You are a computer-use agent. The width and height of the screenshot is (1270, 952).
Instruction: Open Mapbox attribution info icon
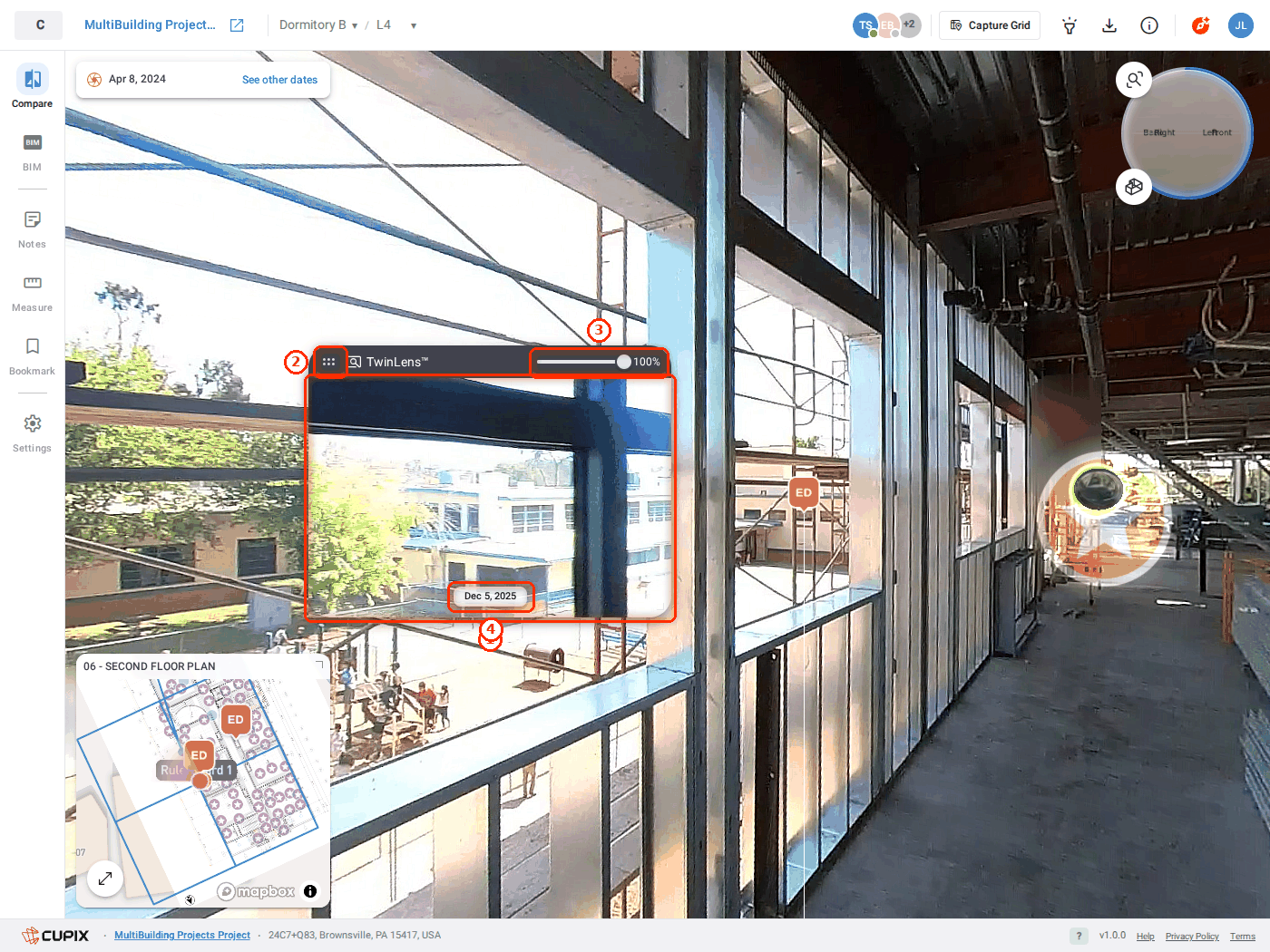click(310, 891)
